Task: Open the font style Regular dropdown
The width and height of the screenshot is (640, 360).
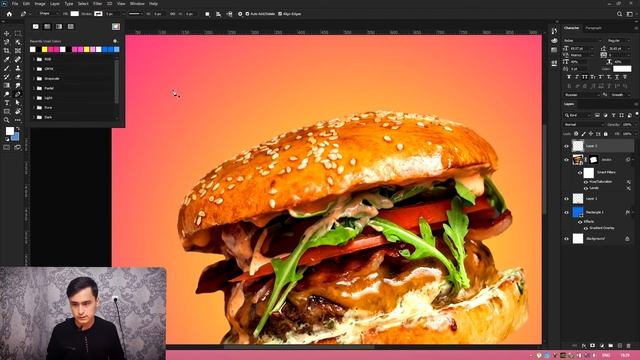Action: pos(619,41)
